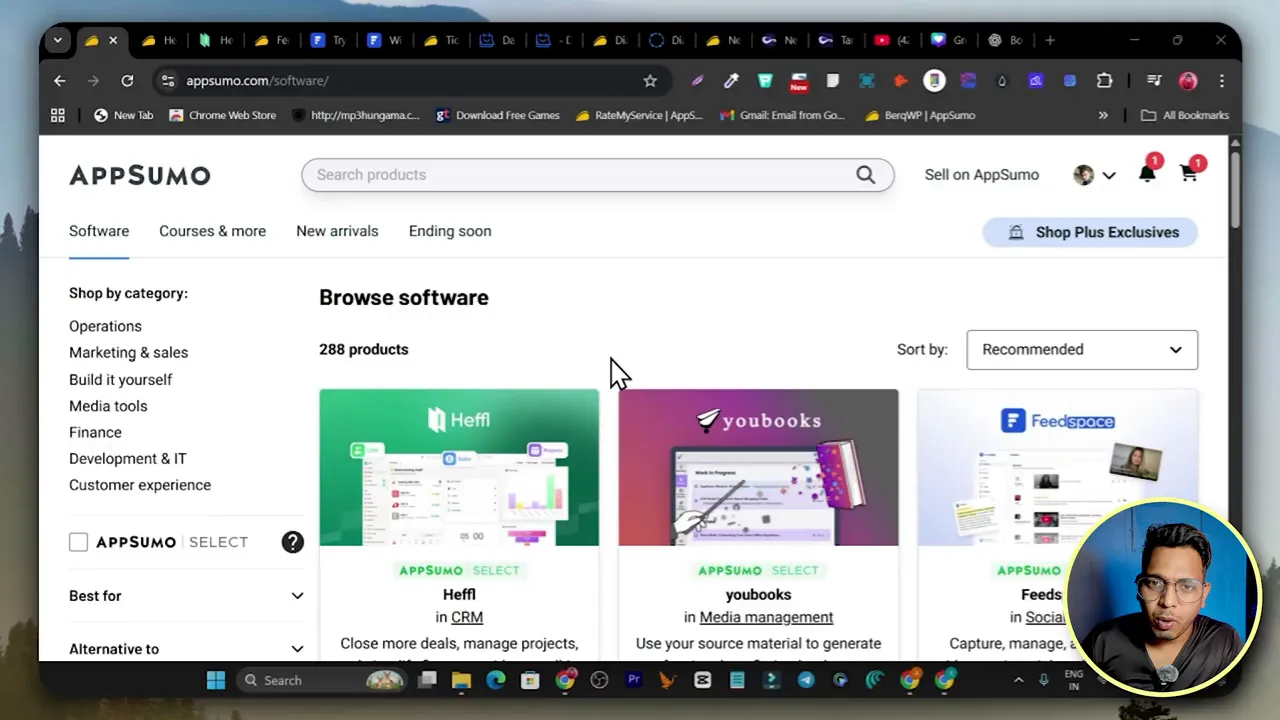Click the Shop Plus Exclusives button

click(x=1090, y=232)
